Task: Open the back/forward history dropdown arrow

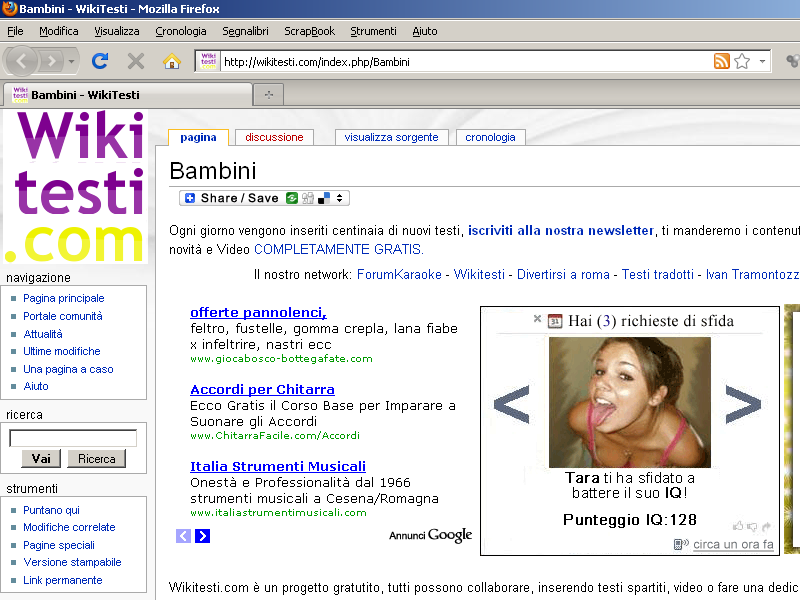Action: [x=71, y=62]
